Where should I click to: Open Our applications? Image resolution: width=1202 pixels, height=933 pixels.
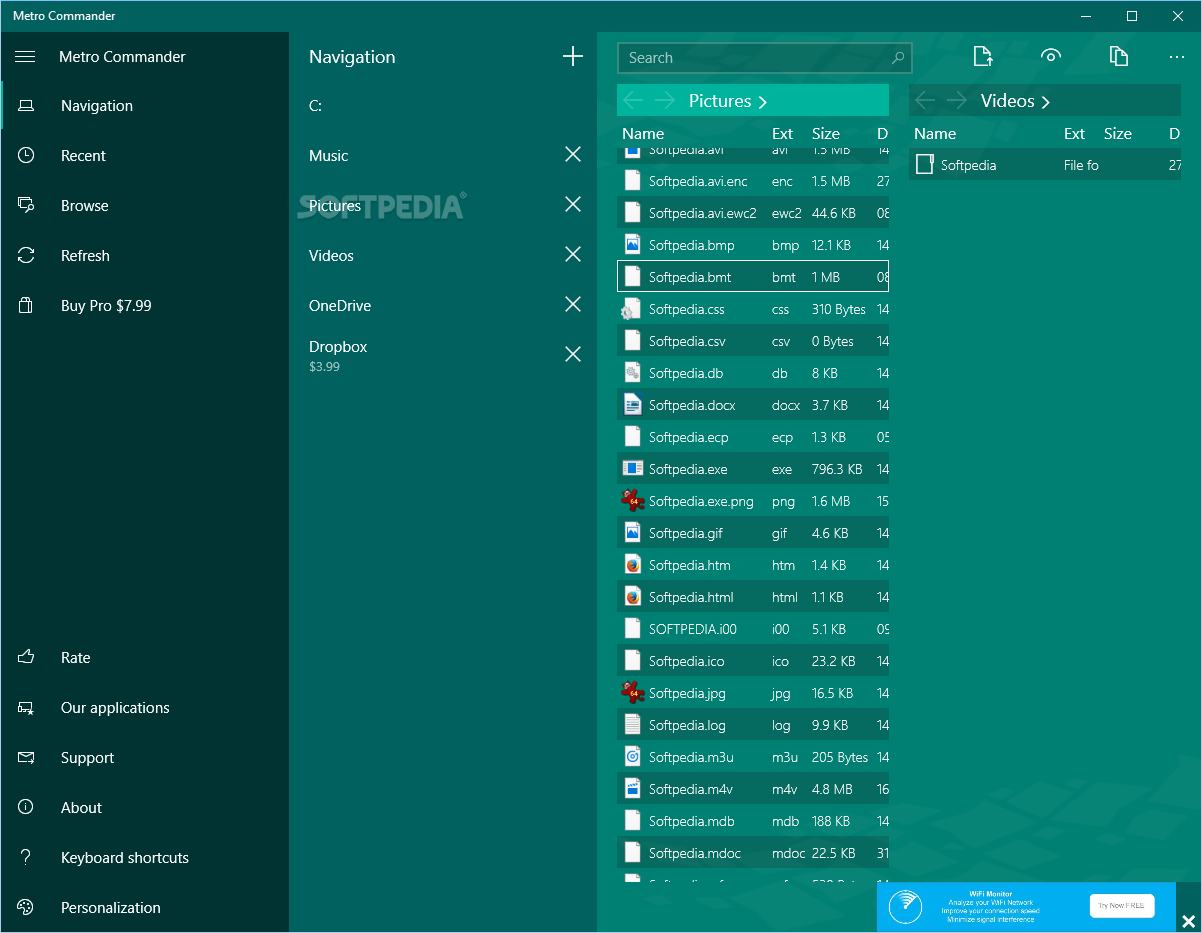(145, 708)
